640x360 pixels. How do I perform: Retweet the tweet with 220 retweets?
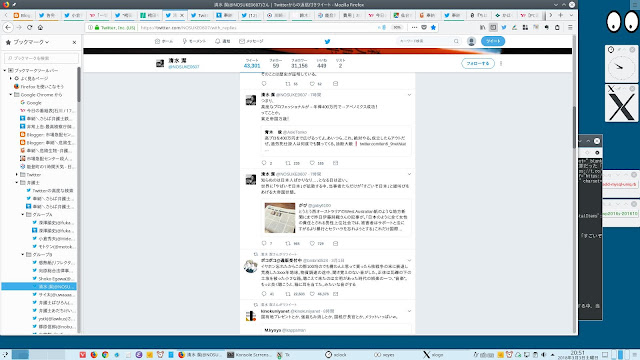pyautogui.click(x=288, y=163)
